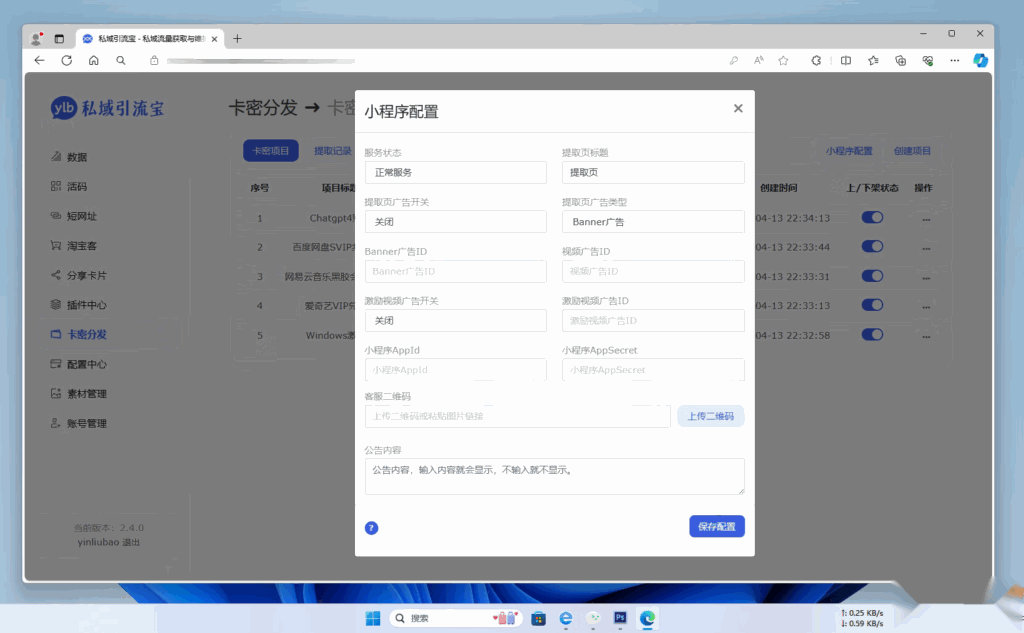Click the Photoshop icon on the taskbar
Image resolution: width=1024 pixels, height=633 pixels.
(620, 618)
